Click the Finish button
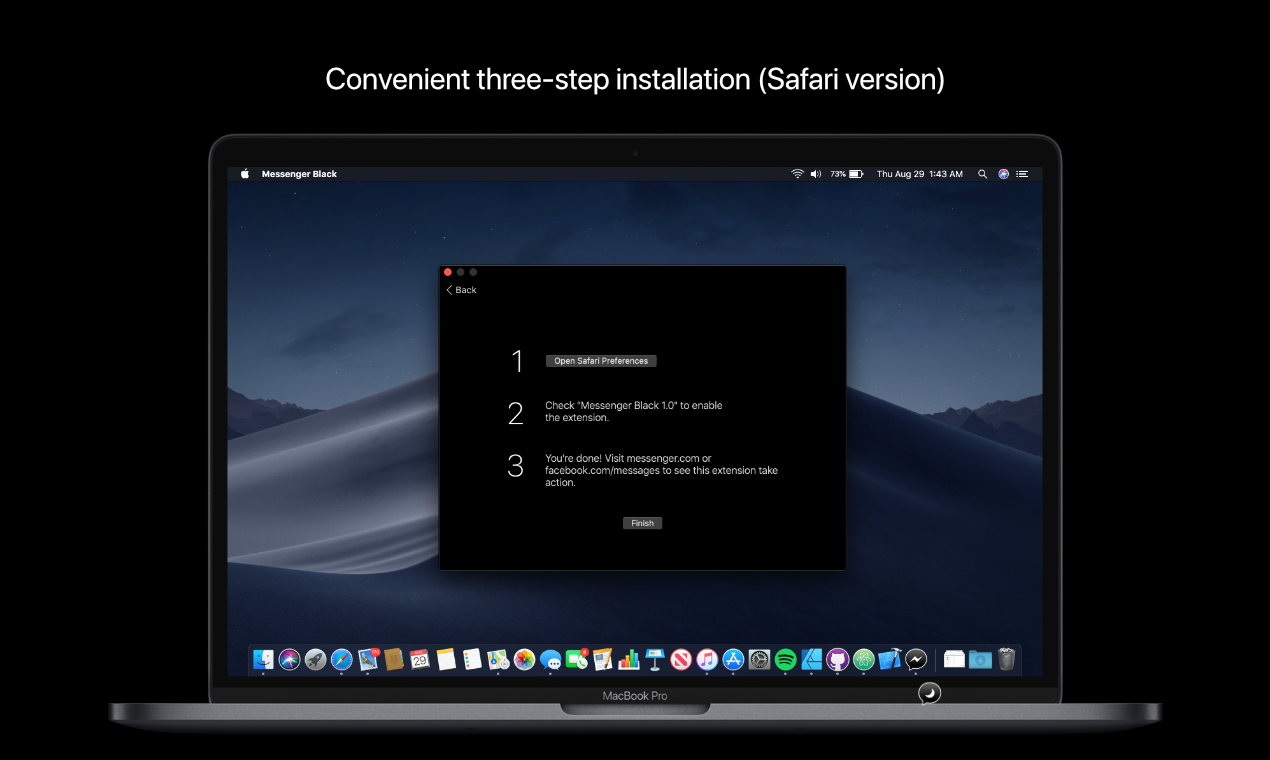Viewport: 1270px width, 760px height. [642, 523]
